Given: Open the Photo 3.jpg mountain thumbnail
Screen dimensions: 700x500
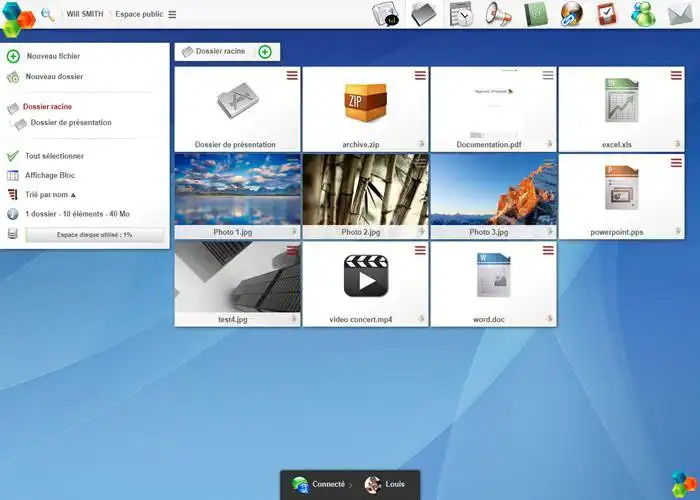Looking at the screenshot, I should coord(494,189).
